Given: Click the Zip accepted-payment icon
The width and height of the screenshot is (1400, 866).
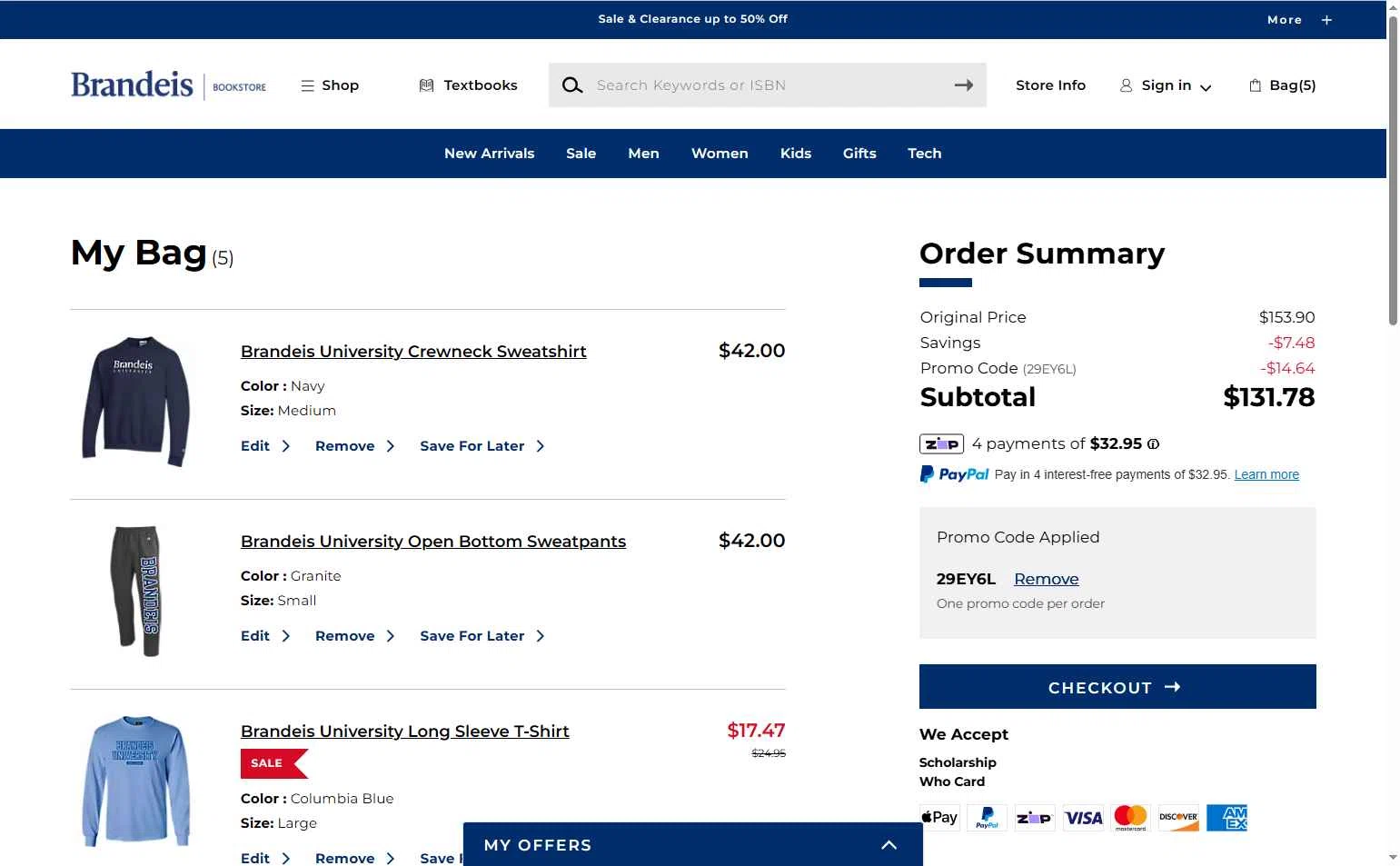Looking at the screenshot, I should coord(1035,817).
